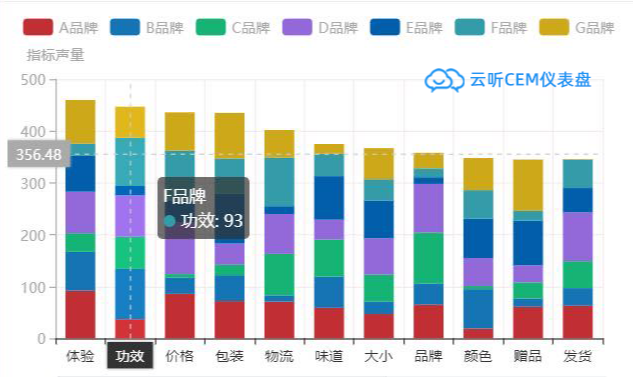Click the yellow G品牌 segment of 体验 bar
The image size is (633, 377).
[x=80, y=122]
